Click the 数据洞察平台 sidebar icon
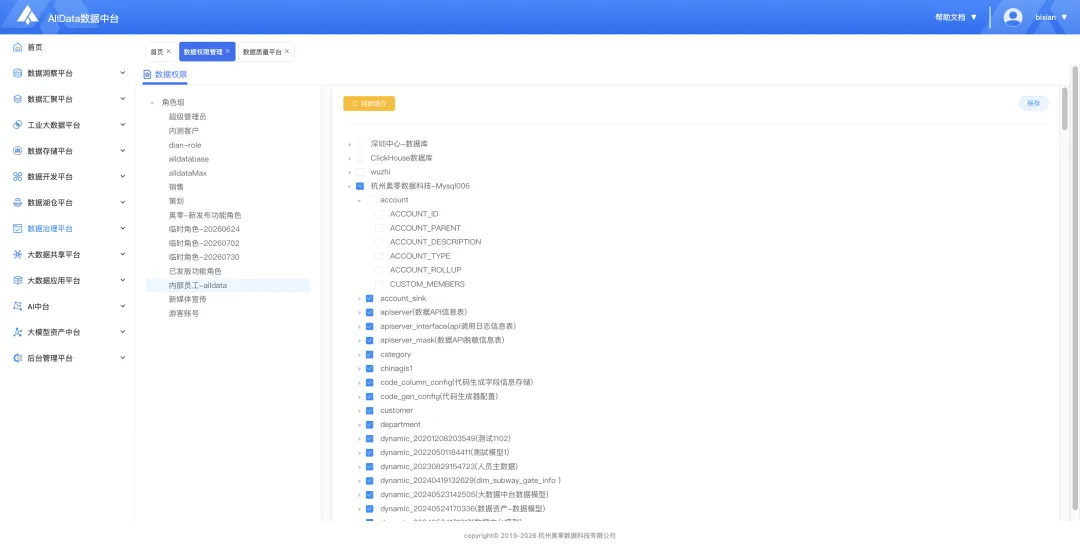The width and height of the screenshot is (1080, 547). (18, 73)
